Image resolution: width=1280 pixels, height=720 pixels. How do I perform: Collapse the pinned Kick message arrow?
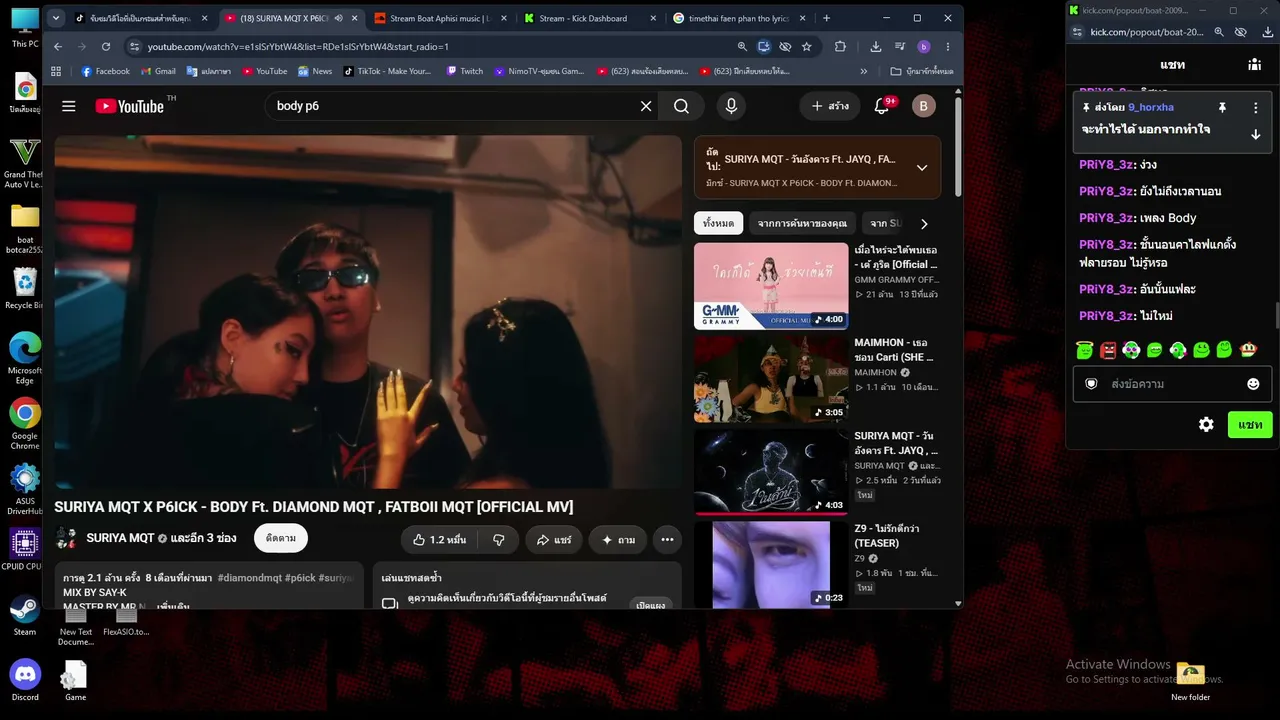(x=1256, y=134)
